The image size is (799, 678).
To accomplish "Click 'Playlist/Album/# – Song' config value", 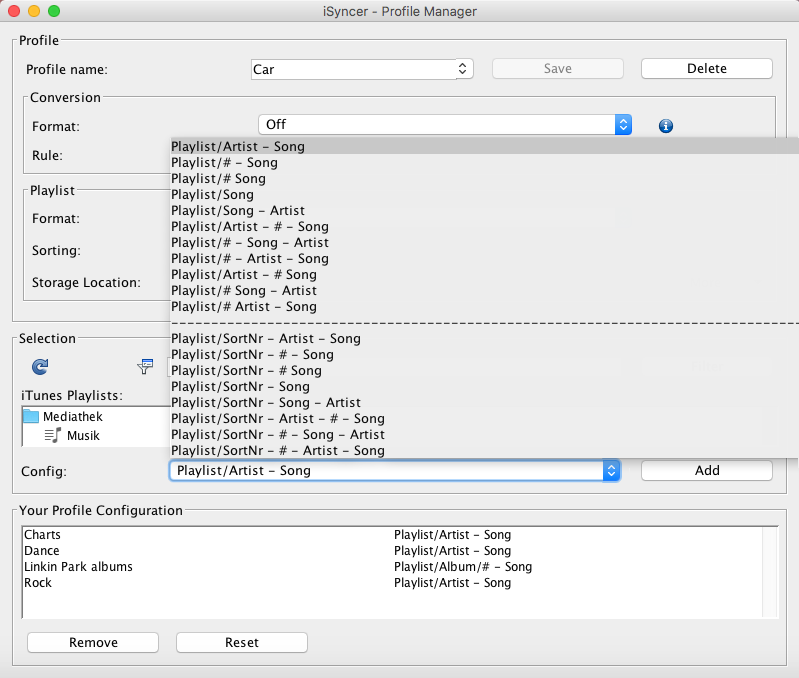I will pos(463,566).
